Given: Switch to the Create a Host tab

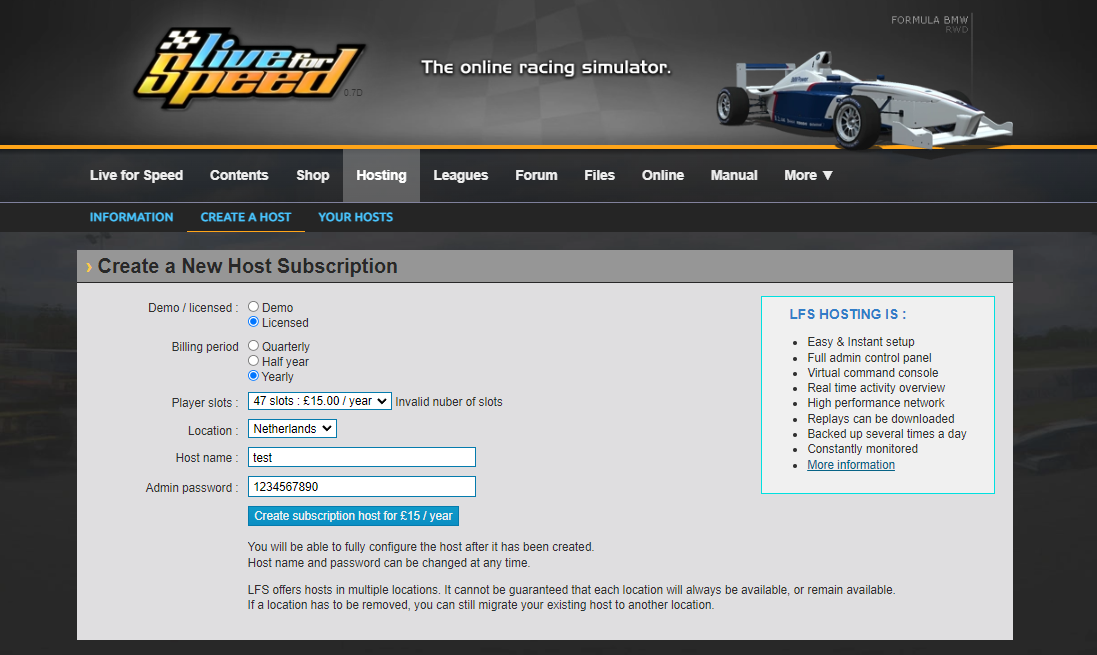Looking at the screenshot, I should 246,217.
